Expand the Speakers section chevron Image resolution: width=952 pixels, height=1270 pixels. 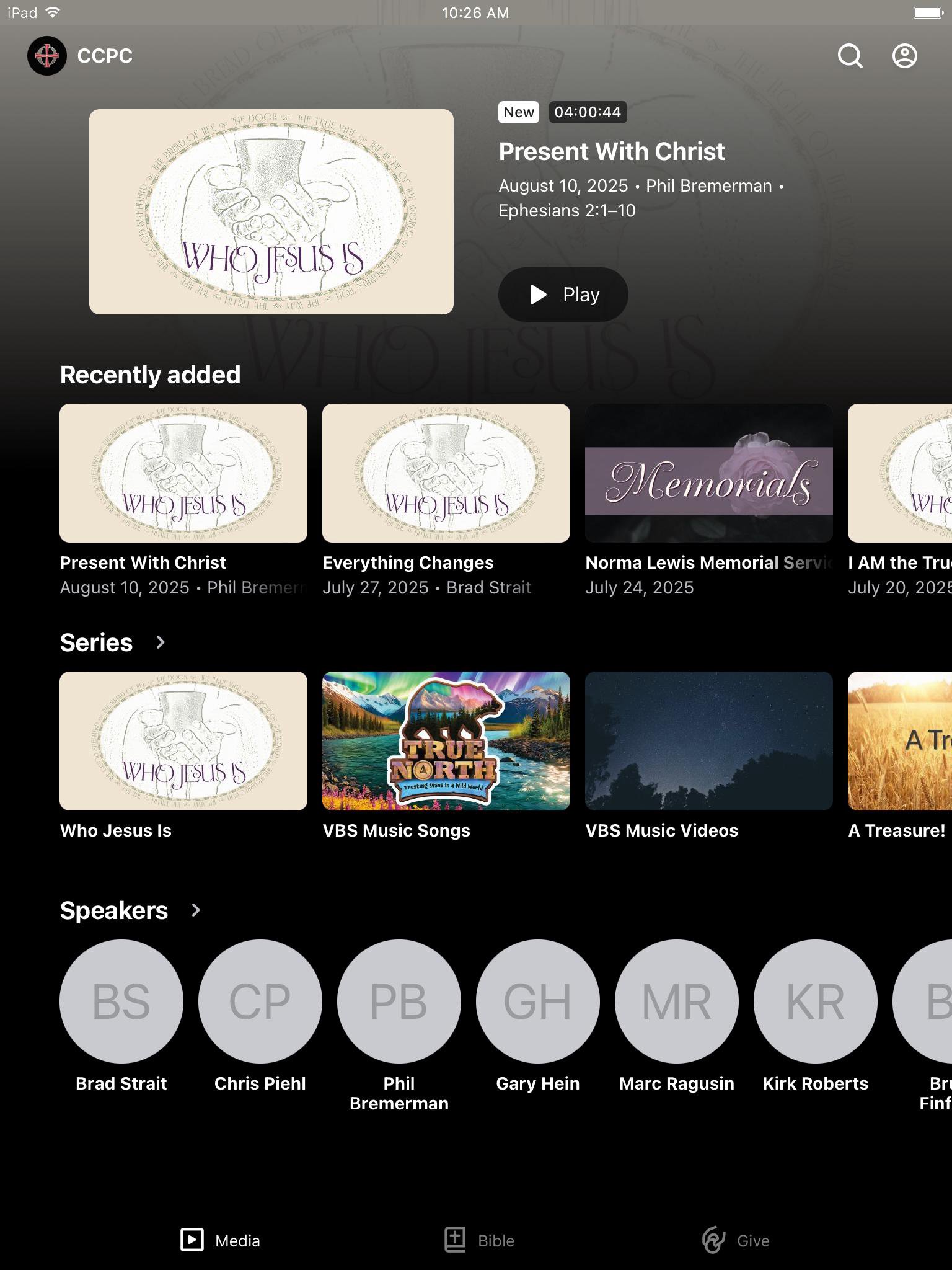coord(196,910)
